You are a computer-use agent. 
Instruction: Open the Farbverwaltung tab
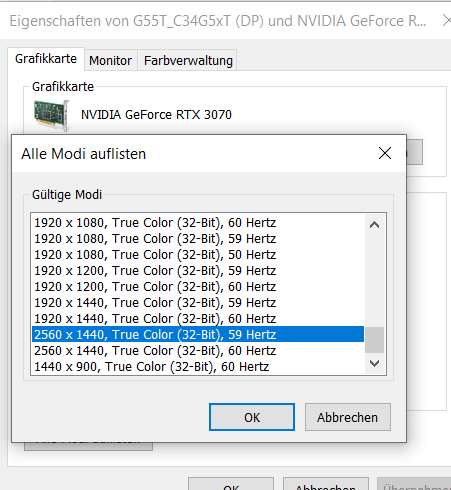point(188,61)
